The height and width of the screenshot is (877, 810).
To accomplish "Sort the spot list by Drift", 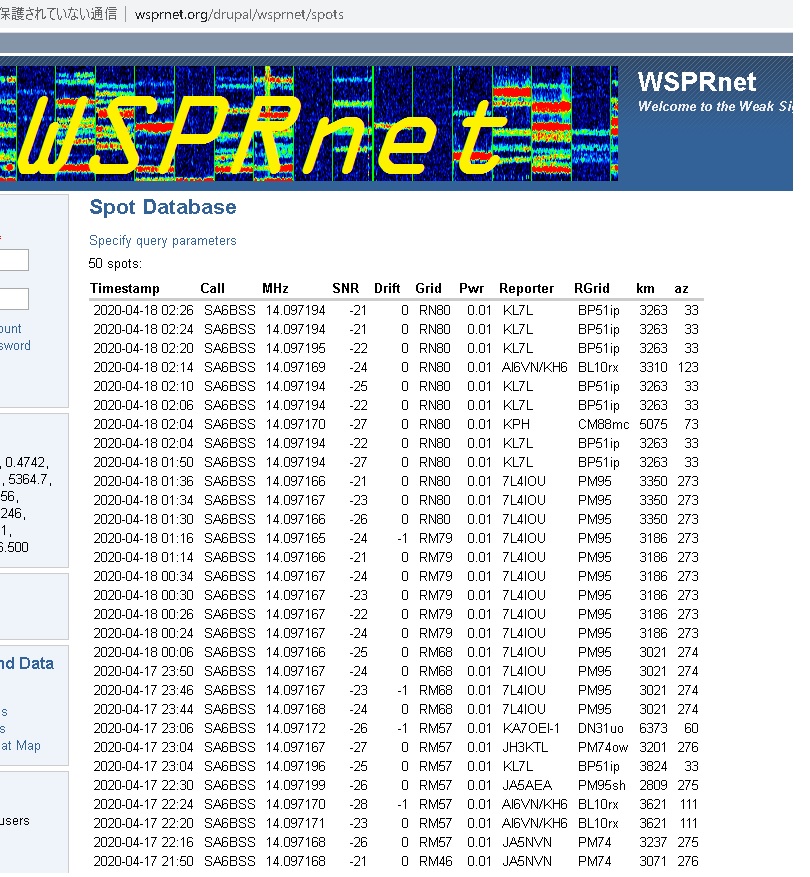I will click(387, 288).
